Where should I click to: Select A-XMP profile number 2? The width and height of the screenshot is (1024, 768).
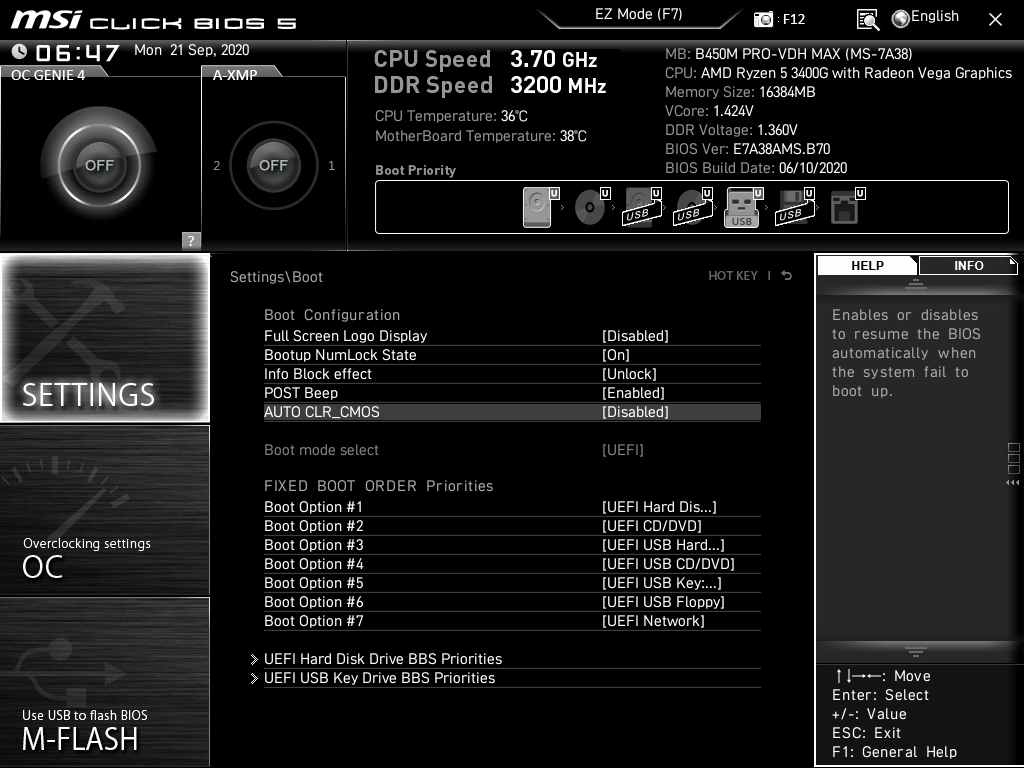pyautogui.click(x=216, y=166)
